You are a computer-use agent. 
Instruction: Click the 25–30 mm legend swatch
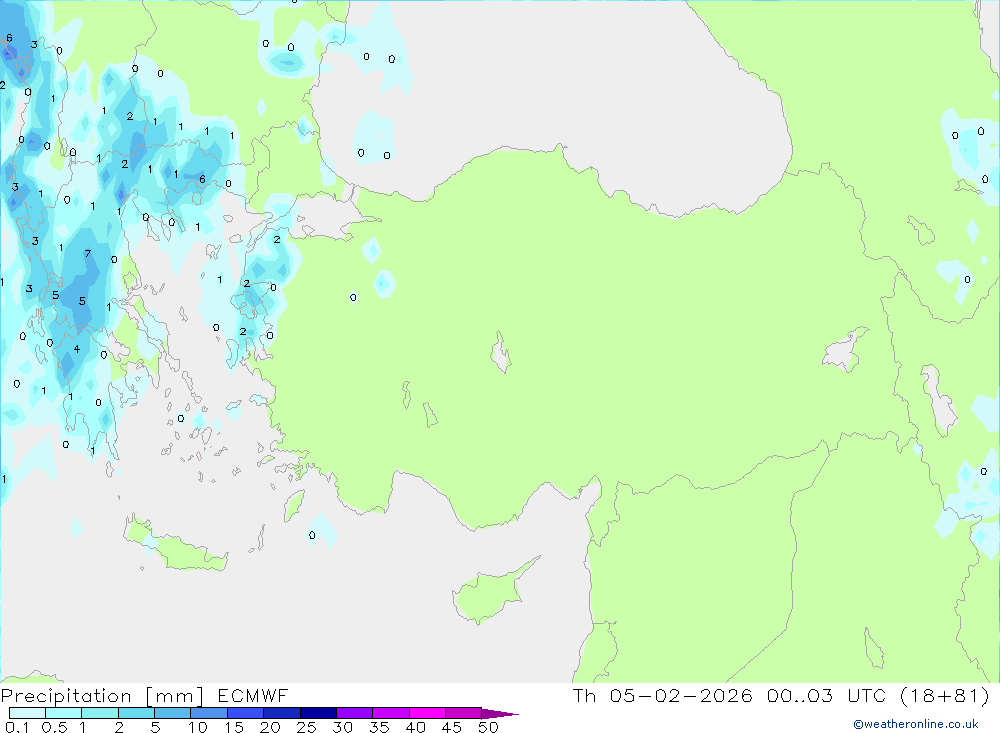pyautogui.click(x=318, y=713)
